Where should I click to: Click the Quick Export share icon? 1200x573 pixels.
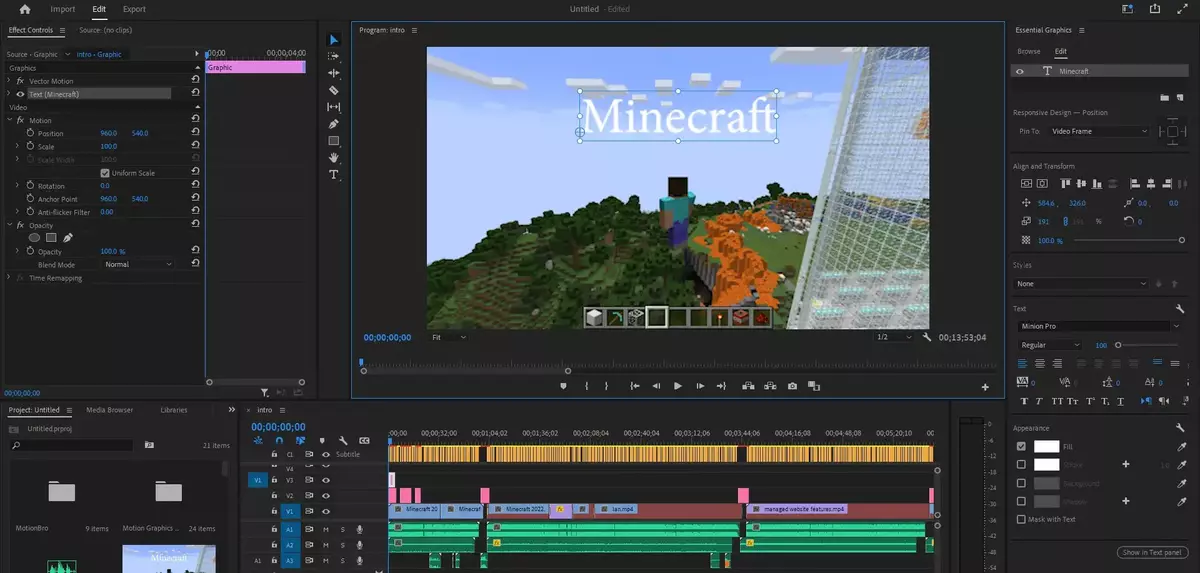coord(1157,9)
